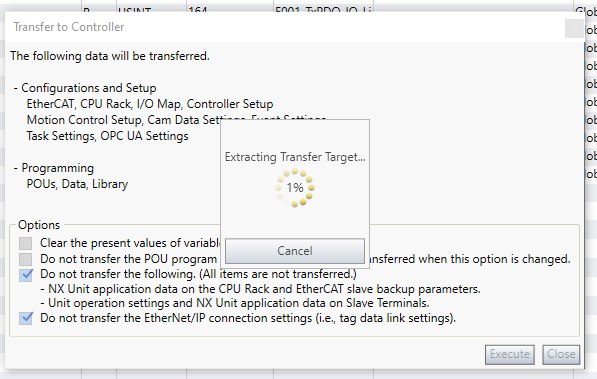Click the 164 cell in background table

[198, 9]
